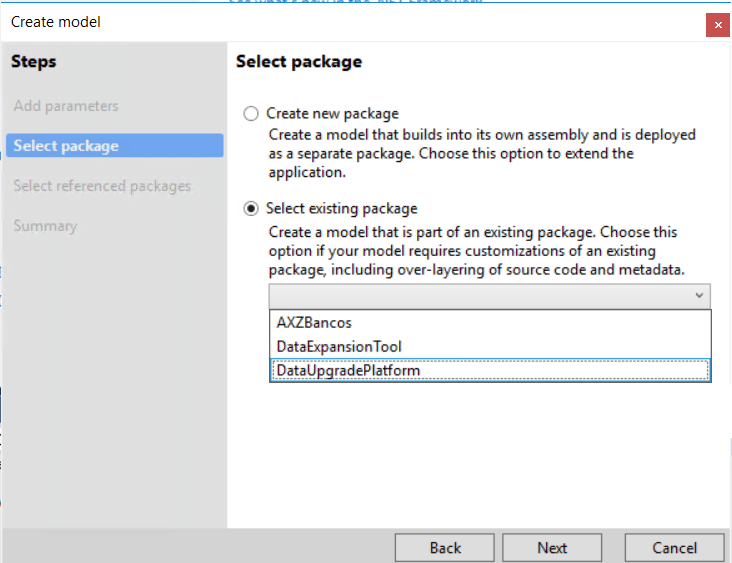Cancel the model creation wizard
Screen dimensions: 732x563
point(674,548)
